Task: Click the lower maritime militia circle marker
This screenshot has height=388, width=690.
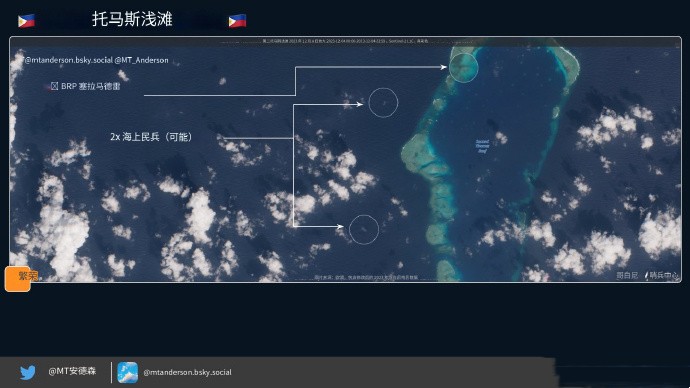Action: coord(364,229)
